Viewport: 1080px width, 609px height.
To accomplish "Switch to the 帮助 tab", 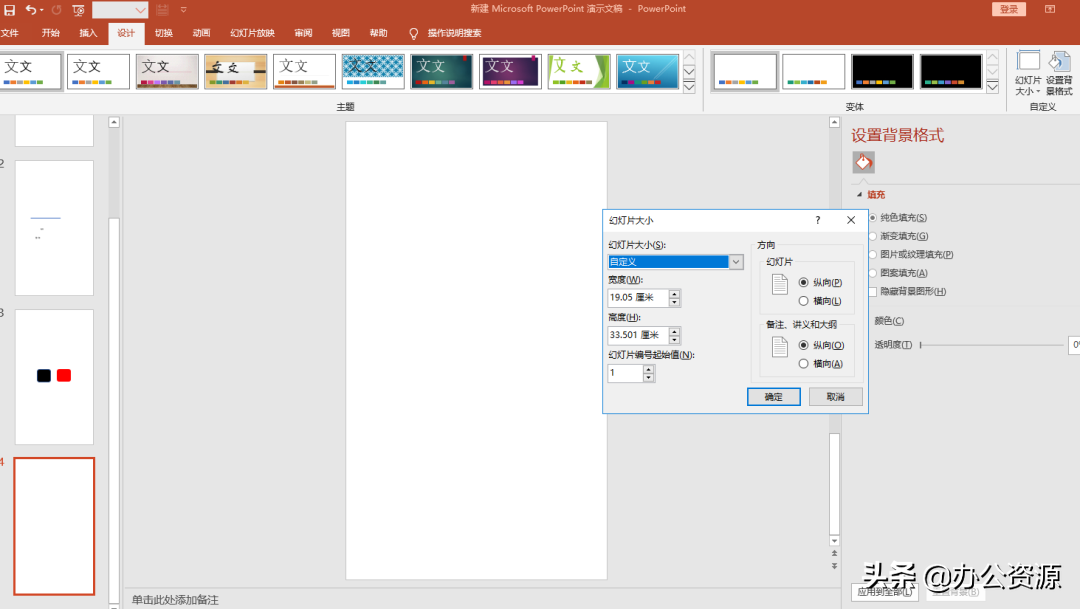I will tap(378, 33).
